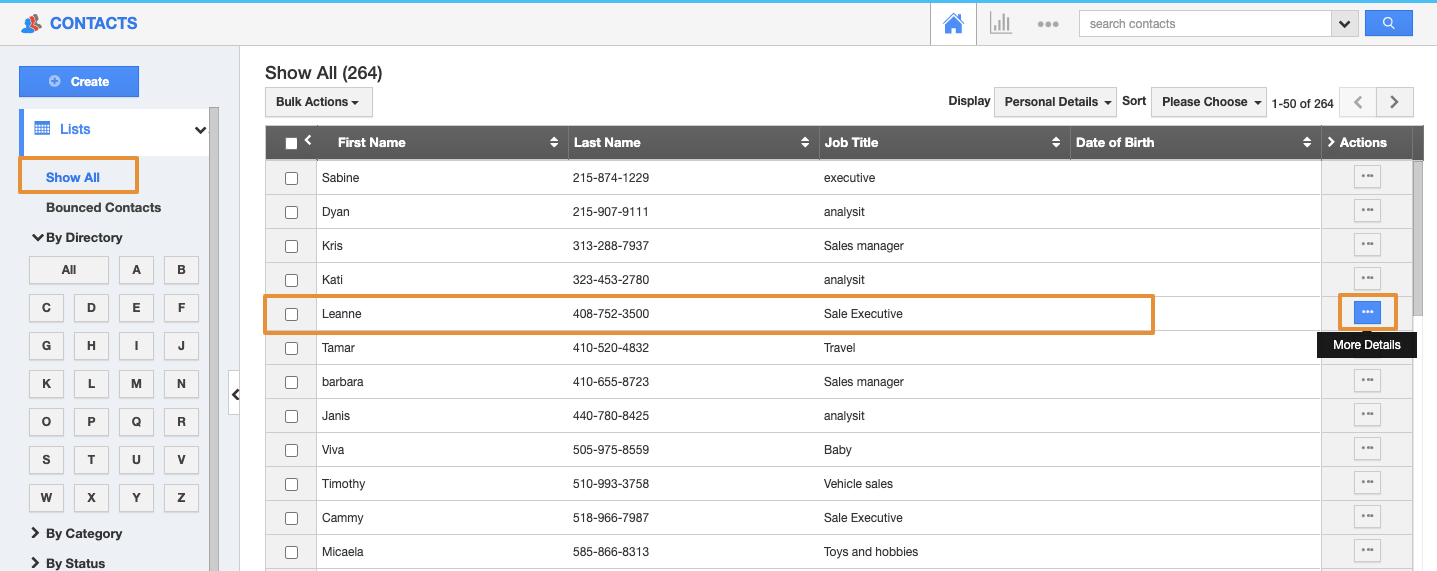Open the reports bar chart icon
The width and height of the screenshot is (1437, 571).
(1000, 24)
